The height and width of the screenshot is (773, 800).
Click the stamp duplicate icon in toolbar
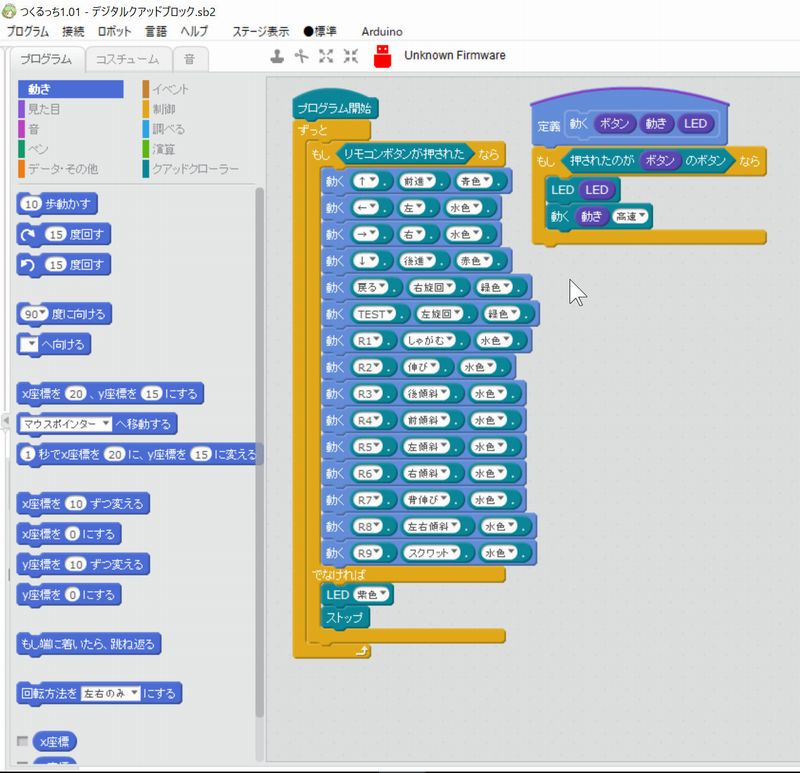click(277, 56)
